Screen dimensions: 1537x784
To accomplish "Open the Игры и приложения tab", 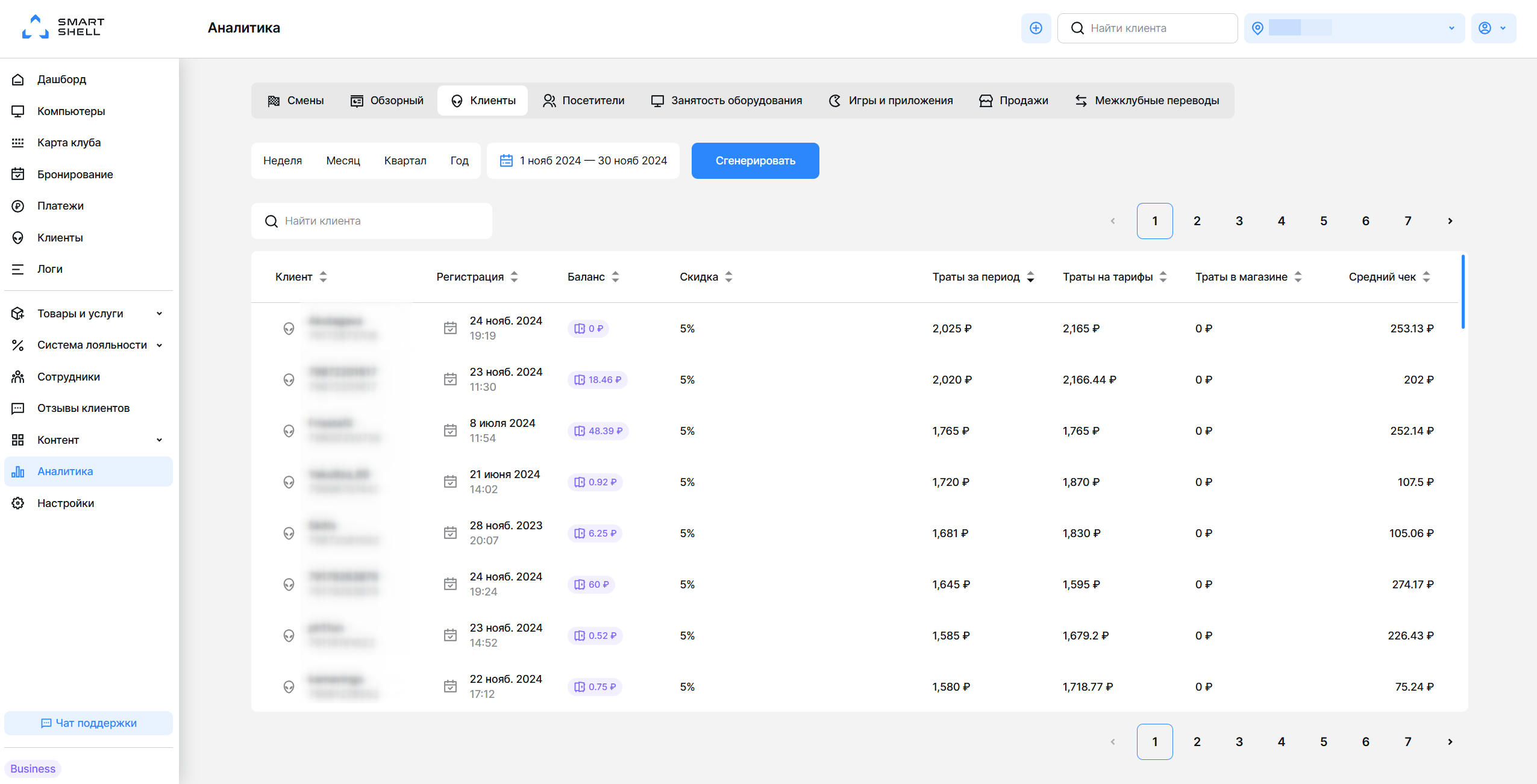I will (891, 101).
